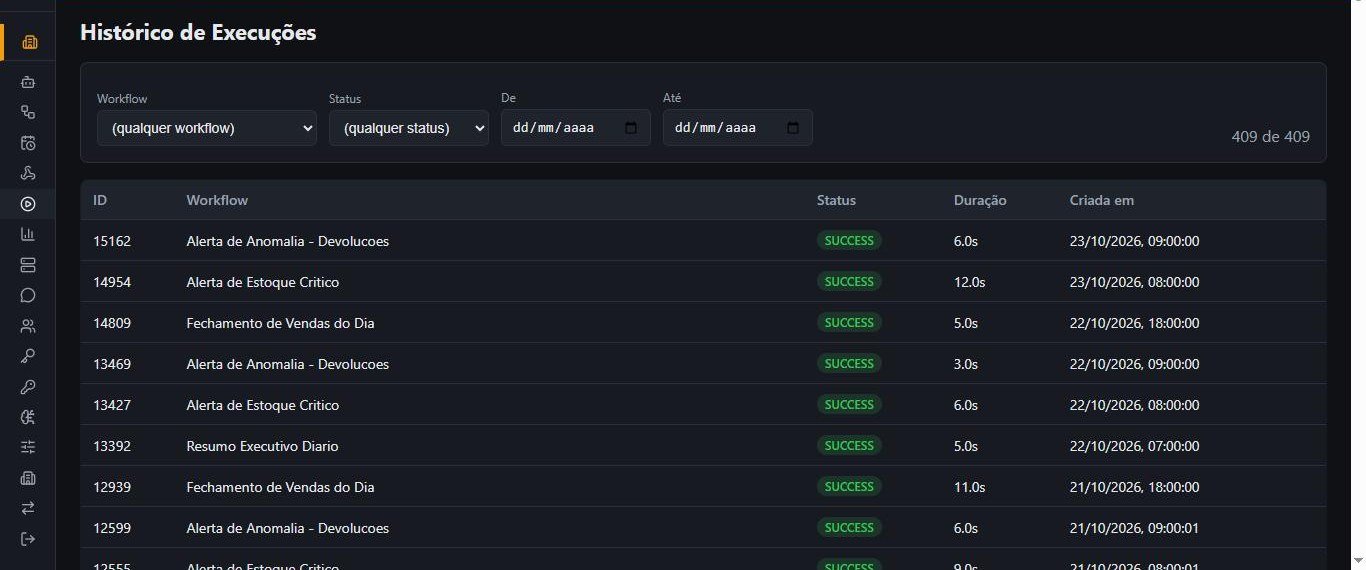The width and height of the screenshot is (1366, 570).
Task: Click execution ID 13469
Action: coord(112,364)
